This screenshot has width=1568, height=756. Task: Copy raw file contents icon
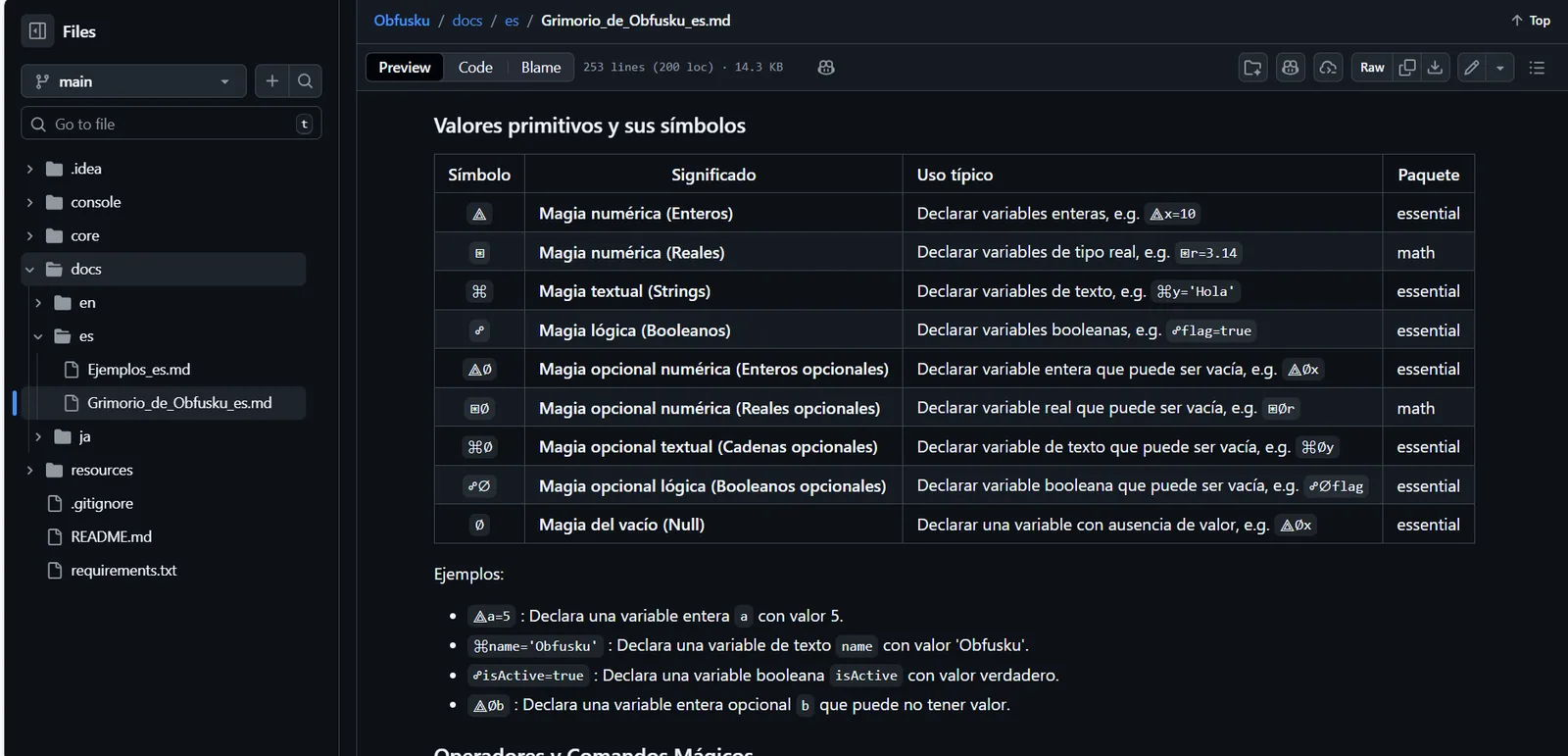pos(1407,67)
